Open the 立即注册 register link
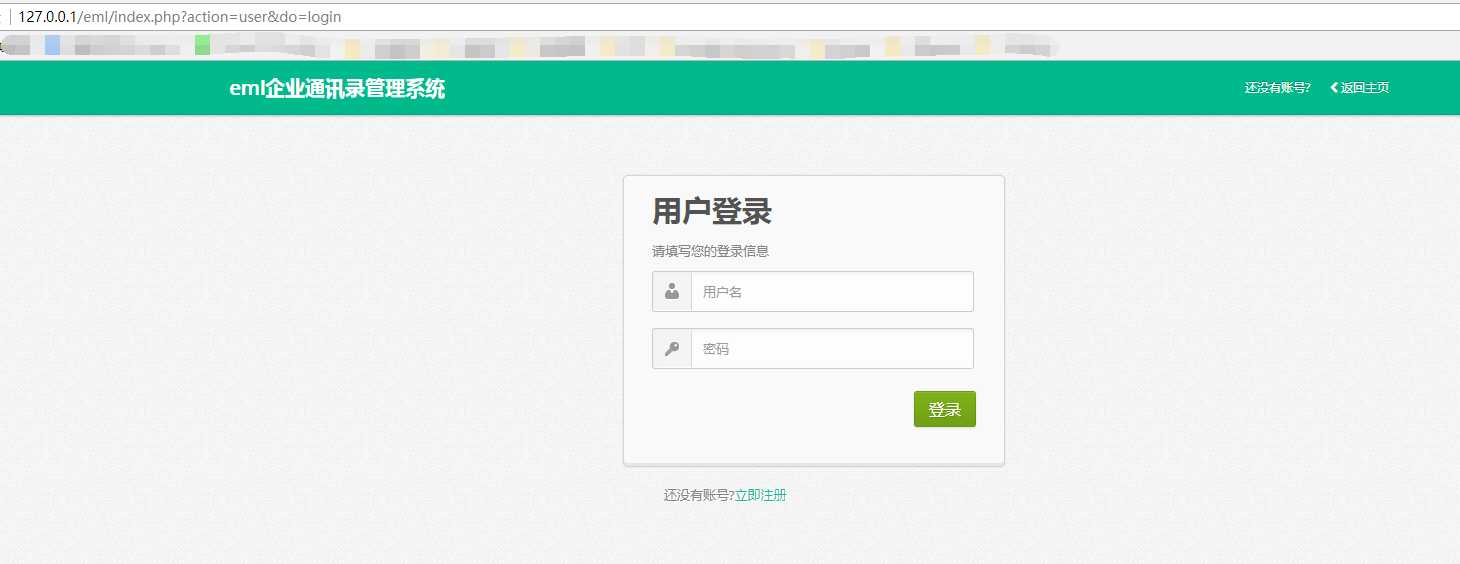 [761, 495]
